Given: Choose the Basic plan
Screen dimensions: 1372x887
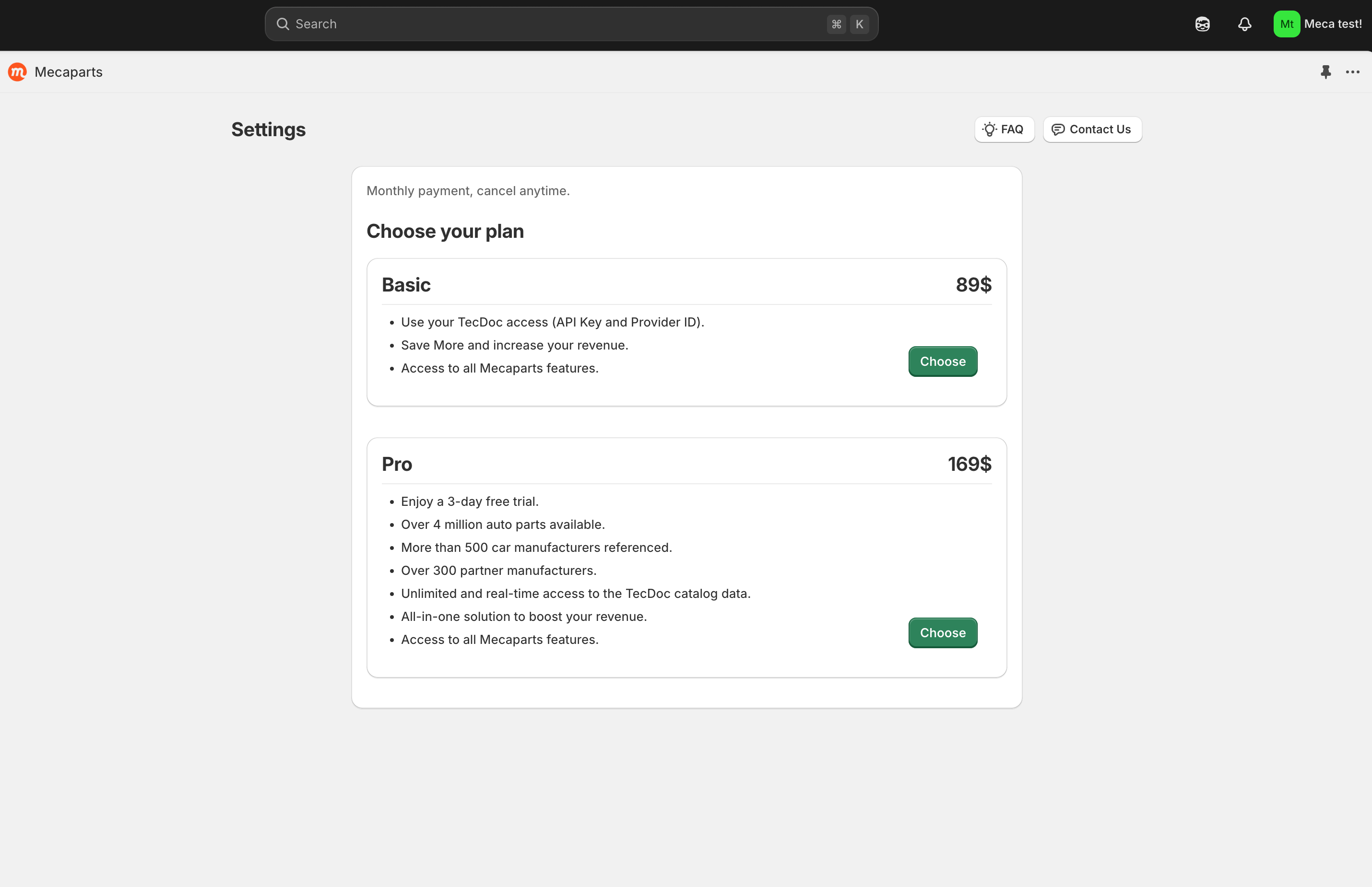Looking at the screenshot, I should 943,362.
